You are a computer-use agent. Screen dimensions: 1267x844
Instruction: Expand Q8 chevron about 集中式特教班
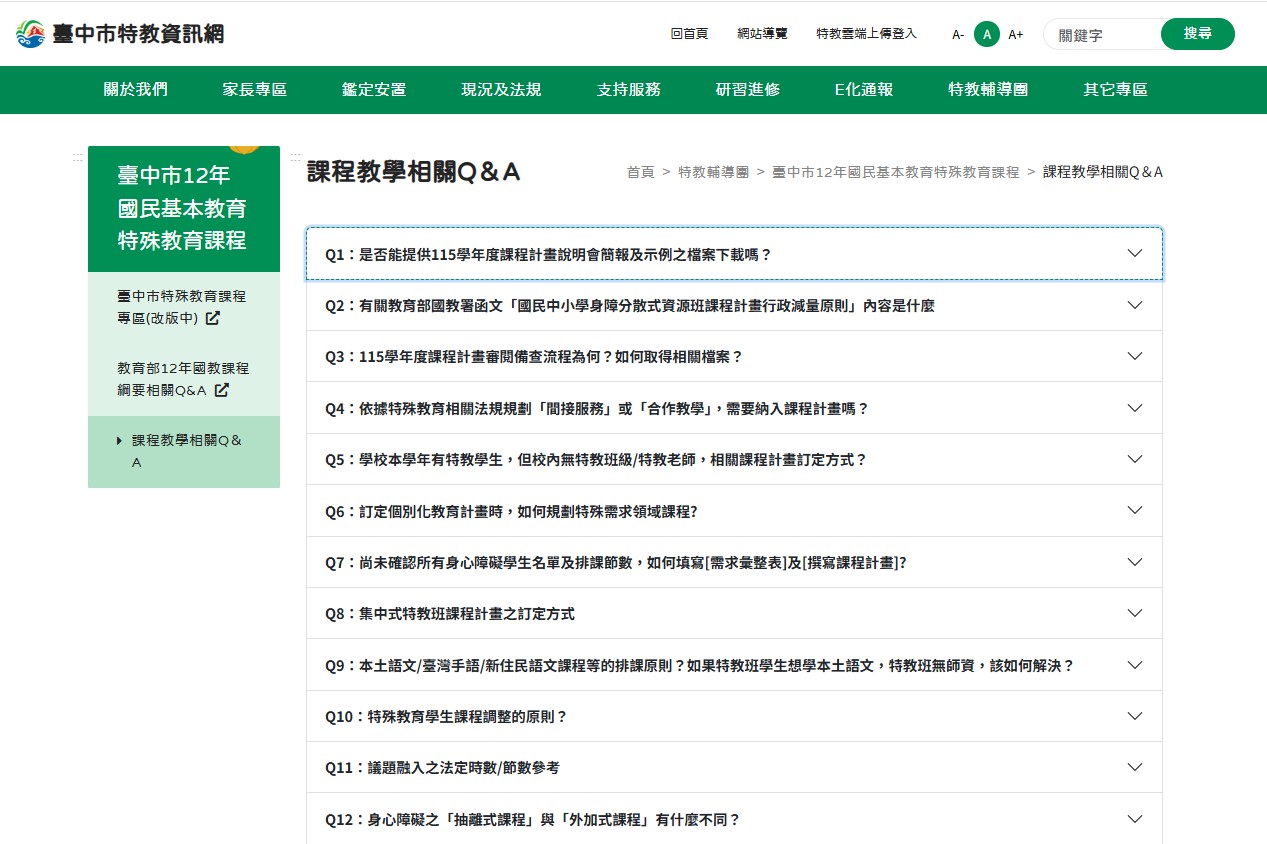1134,613
